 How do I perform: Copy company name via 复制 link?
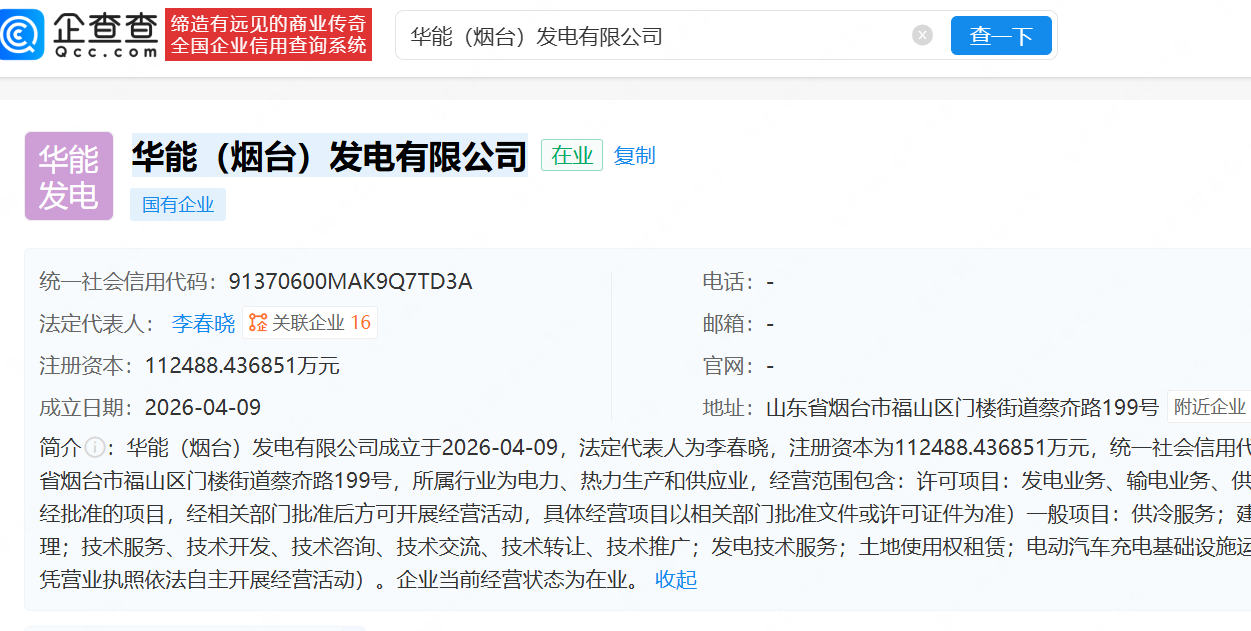click(634, 156)
